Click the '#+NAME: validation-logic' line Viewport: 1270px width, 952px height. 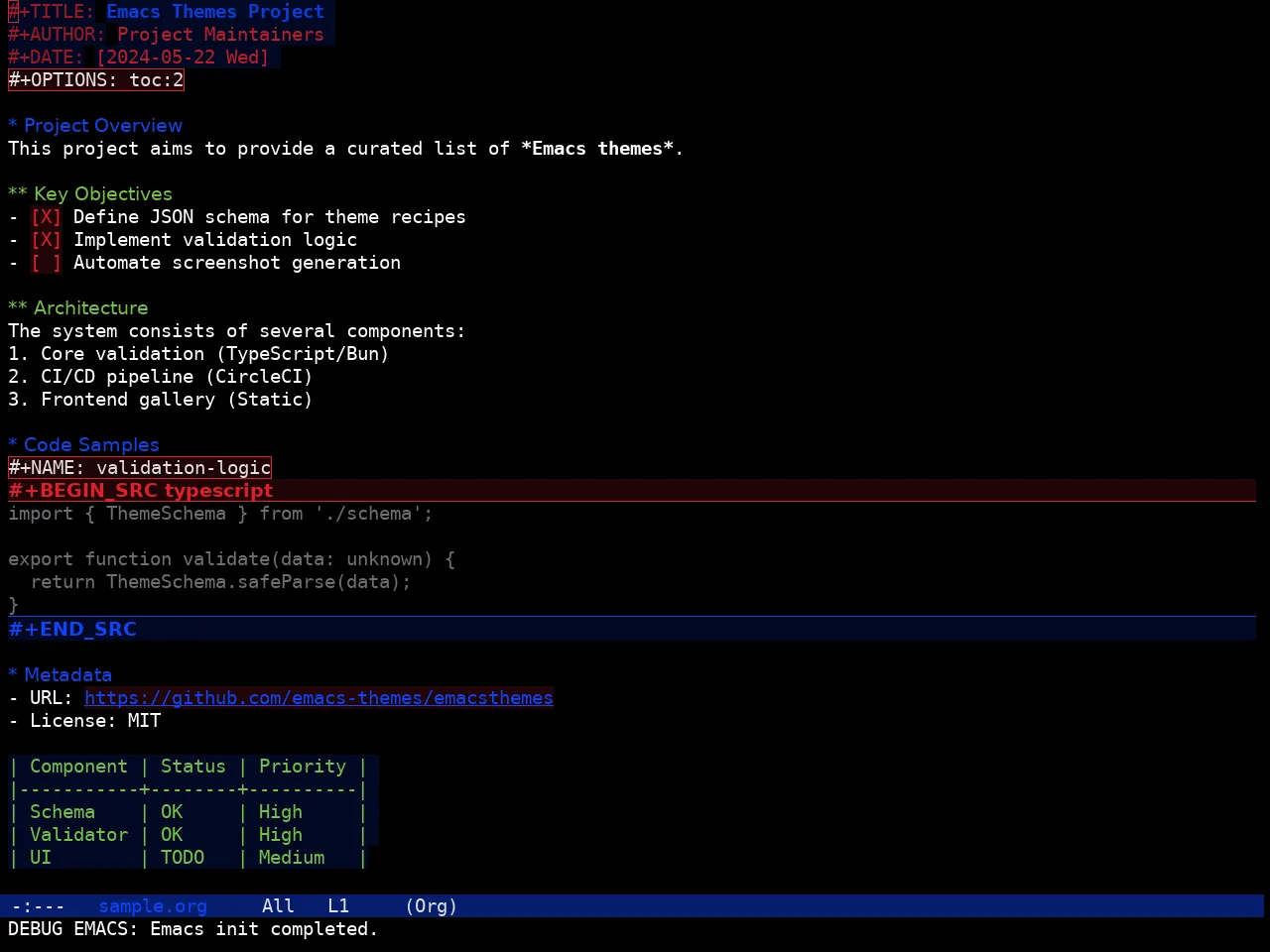140,468
